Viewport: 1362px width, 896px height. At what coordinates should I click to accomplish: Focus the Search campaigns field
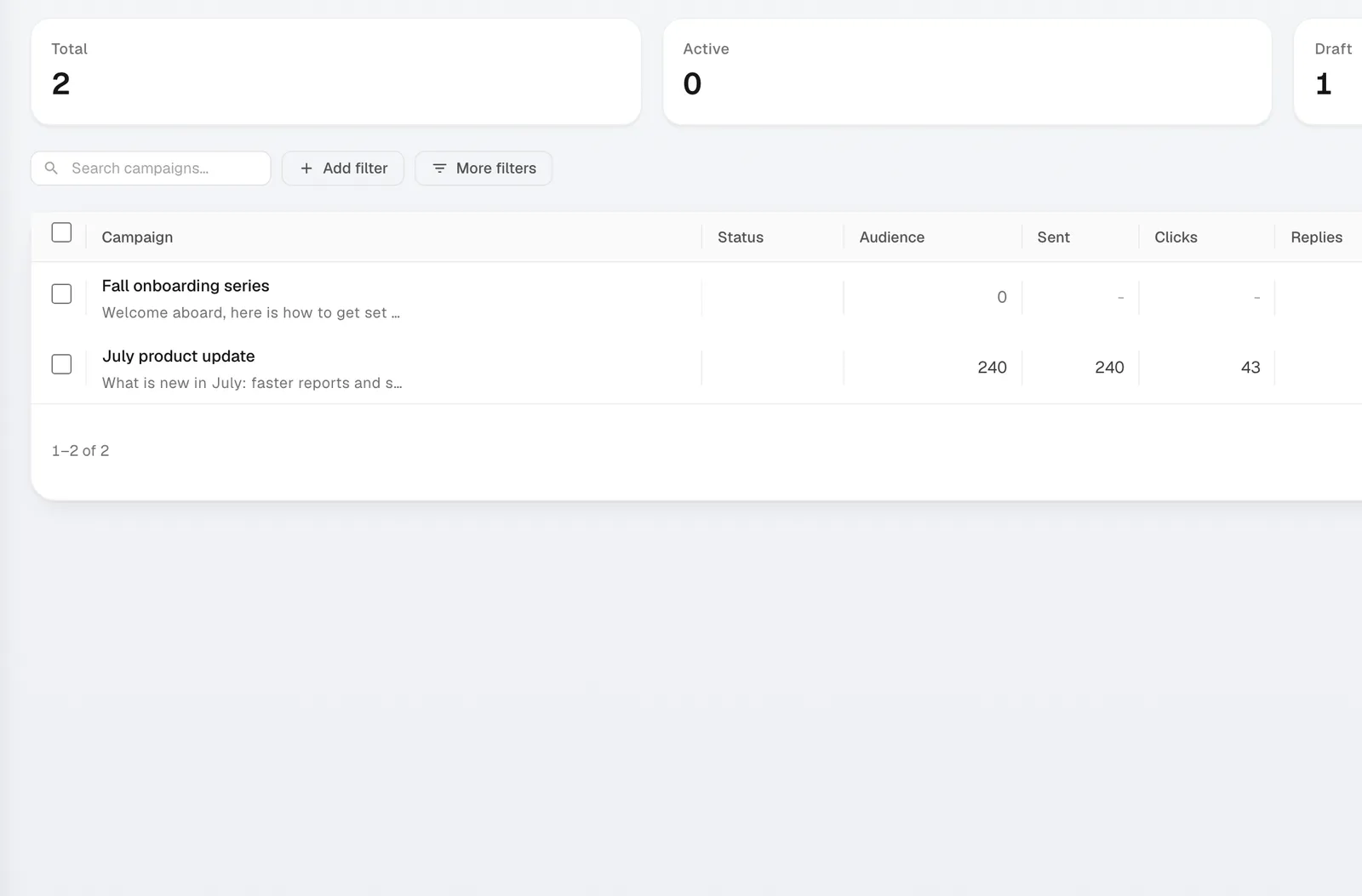pos(151,168)
